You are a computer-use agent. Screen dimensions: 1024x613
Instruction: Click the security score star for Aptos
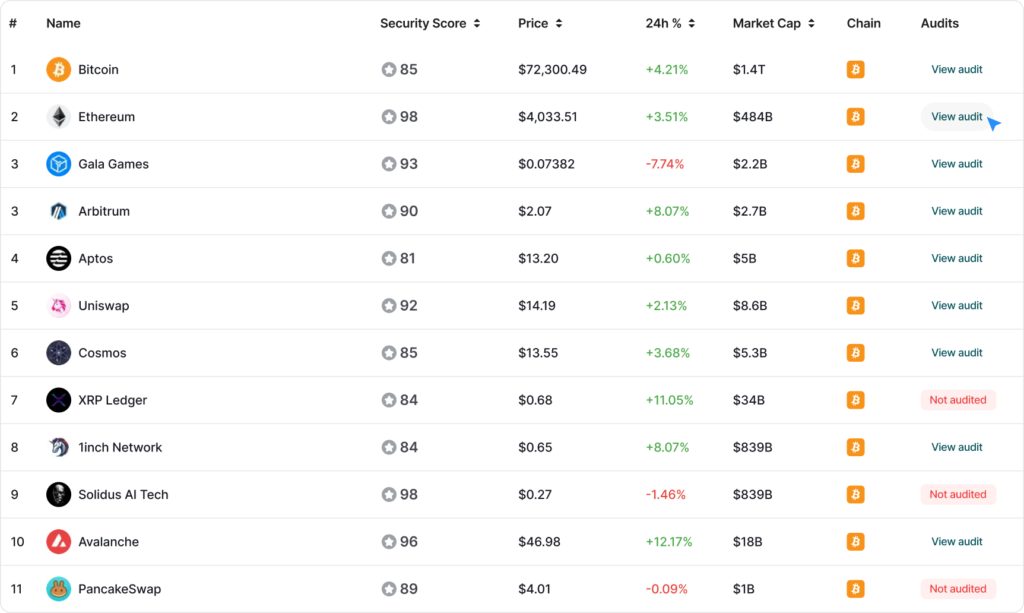(x=388, y=259)
